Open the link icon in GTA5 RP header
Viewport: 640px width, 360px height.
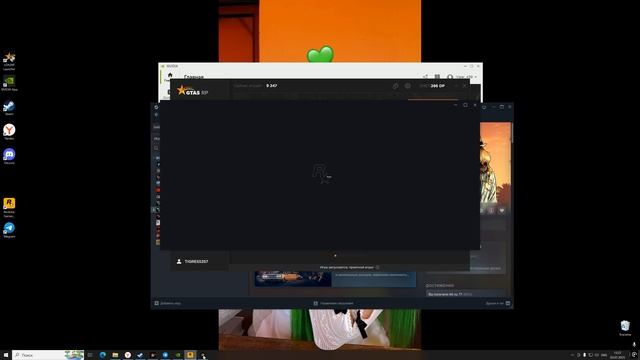tap(395, 86)
